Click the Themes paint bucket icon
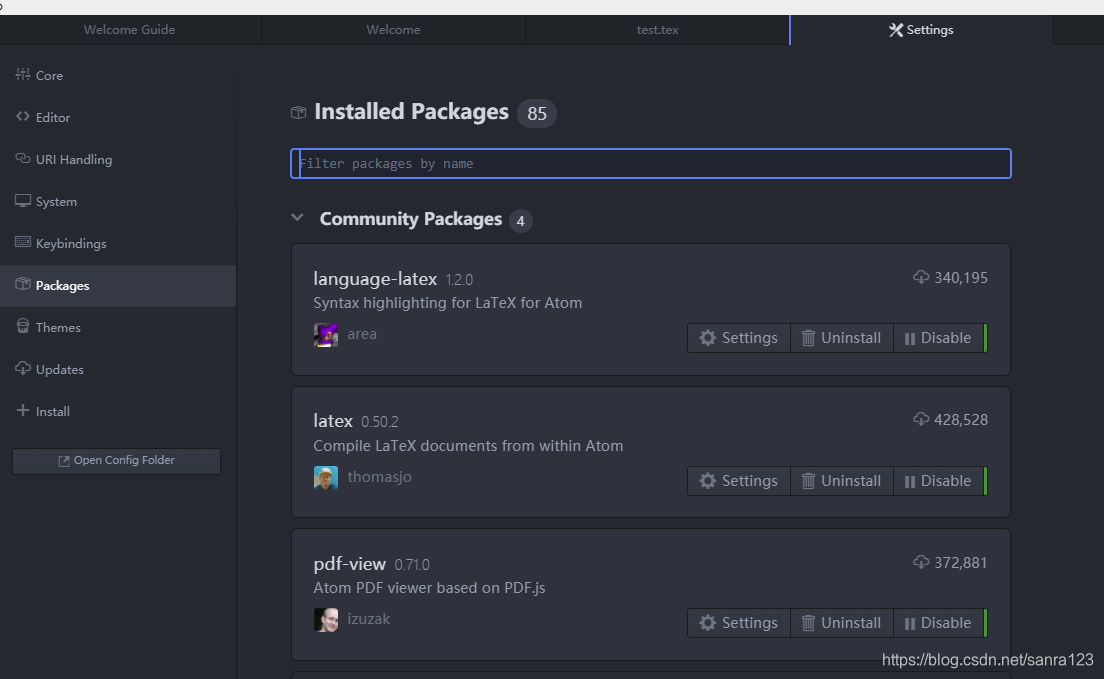This screenshot has width=1104, height=679. pos(23,326)
